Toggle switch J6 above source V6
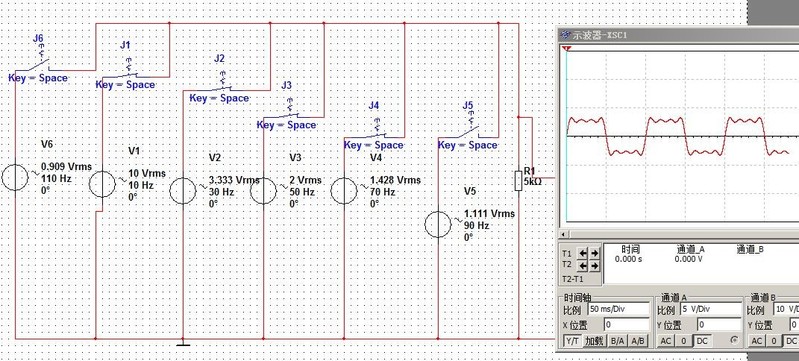Image resolution: width=799 pixels, height=361 pixels. pos(38,64)
